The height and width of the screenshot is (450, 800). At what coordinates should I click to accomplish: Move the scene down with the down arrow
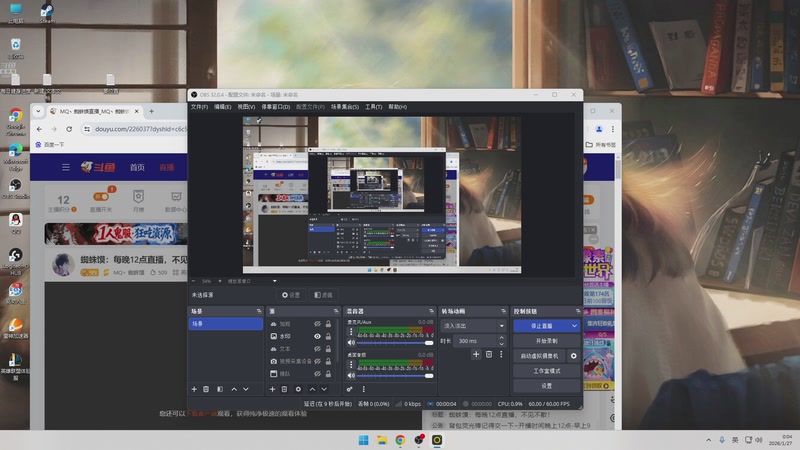(x=246, y=389)
